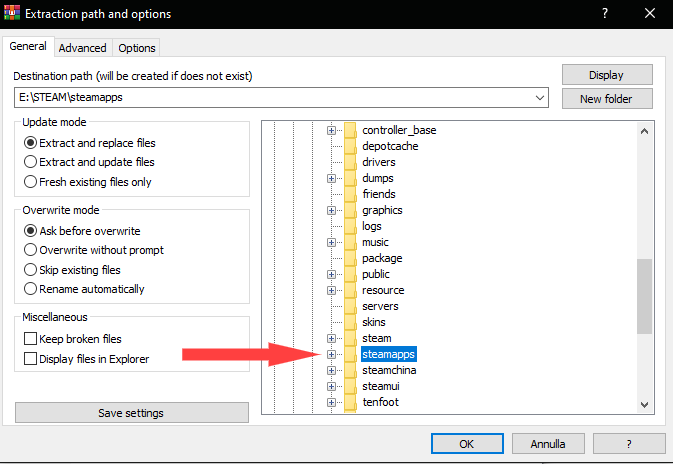The height and width of the screenshot is (464, 673).
Task: Expand the steamapps tree node
Action: (331, 354)
